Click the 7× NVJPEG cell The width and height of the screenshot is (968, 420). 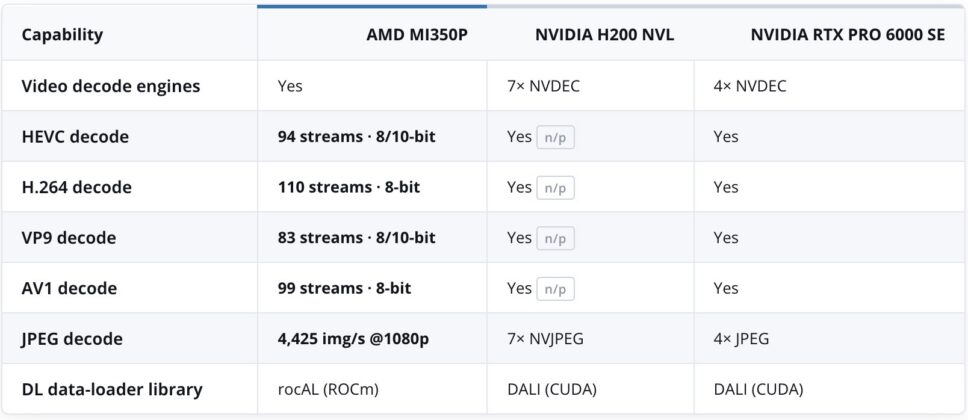[545, 339]
